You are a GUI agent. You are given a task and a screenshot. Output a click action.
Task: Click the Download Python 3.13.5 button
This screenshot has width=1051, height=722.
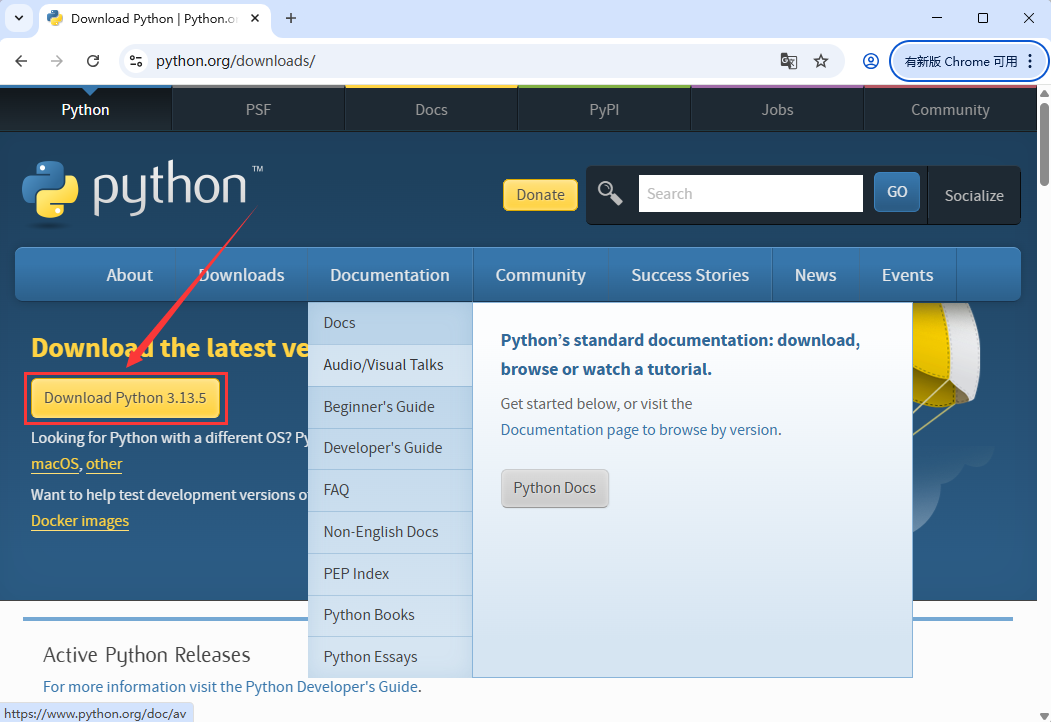(x=125, y=397)
